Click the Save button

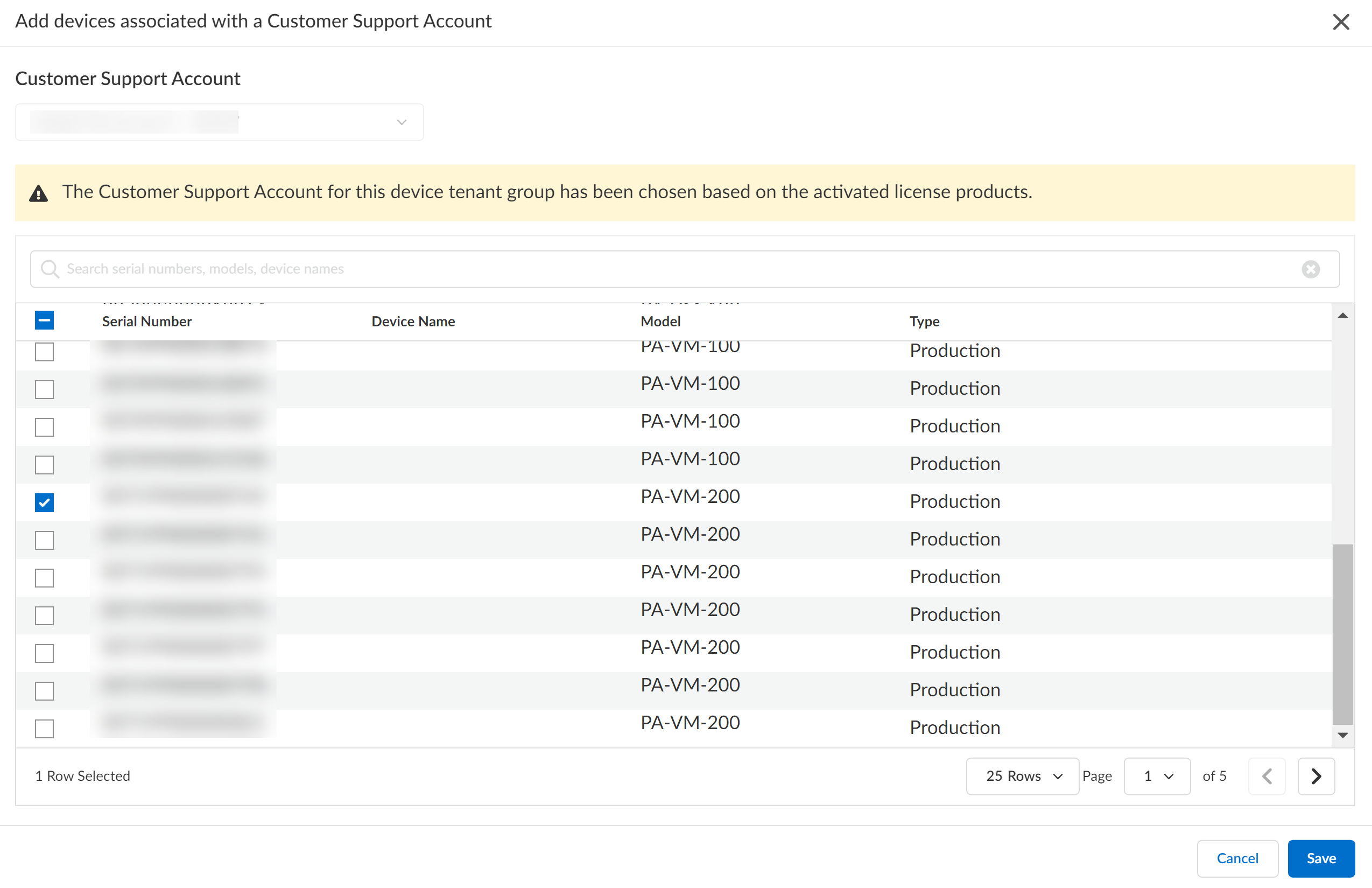(x=1320, y=858)
